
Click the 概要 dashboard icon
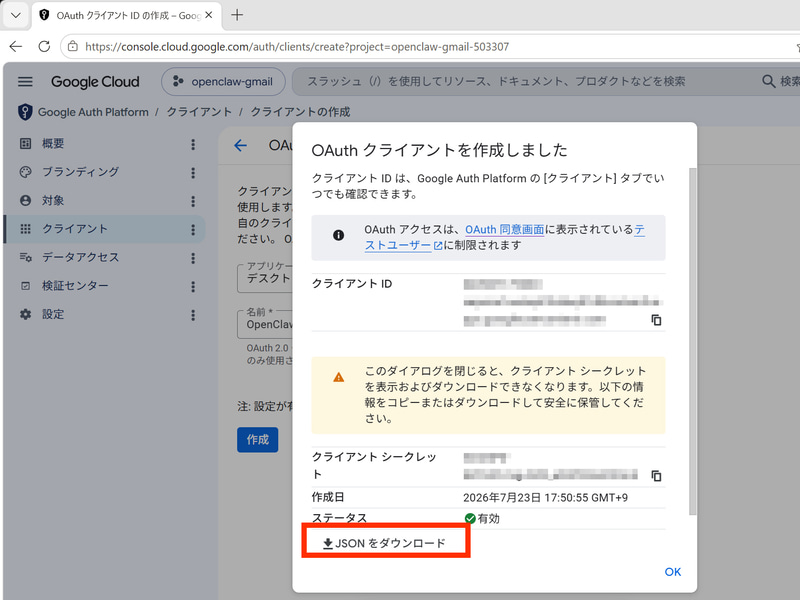26,144
